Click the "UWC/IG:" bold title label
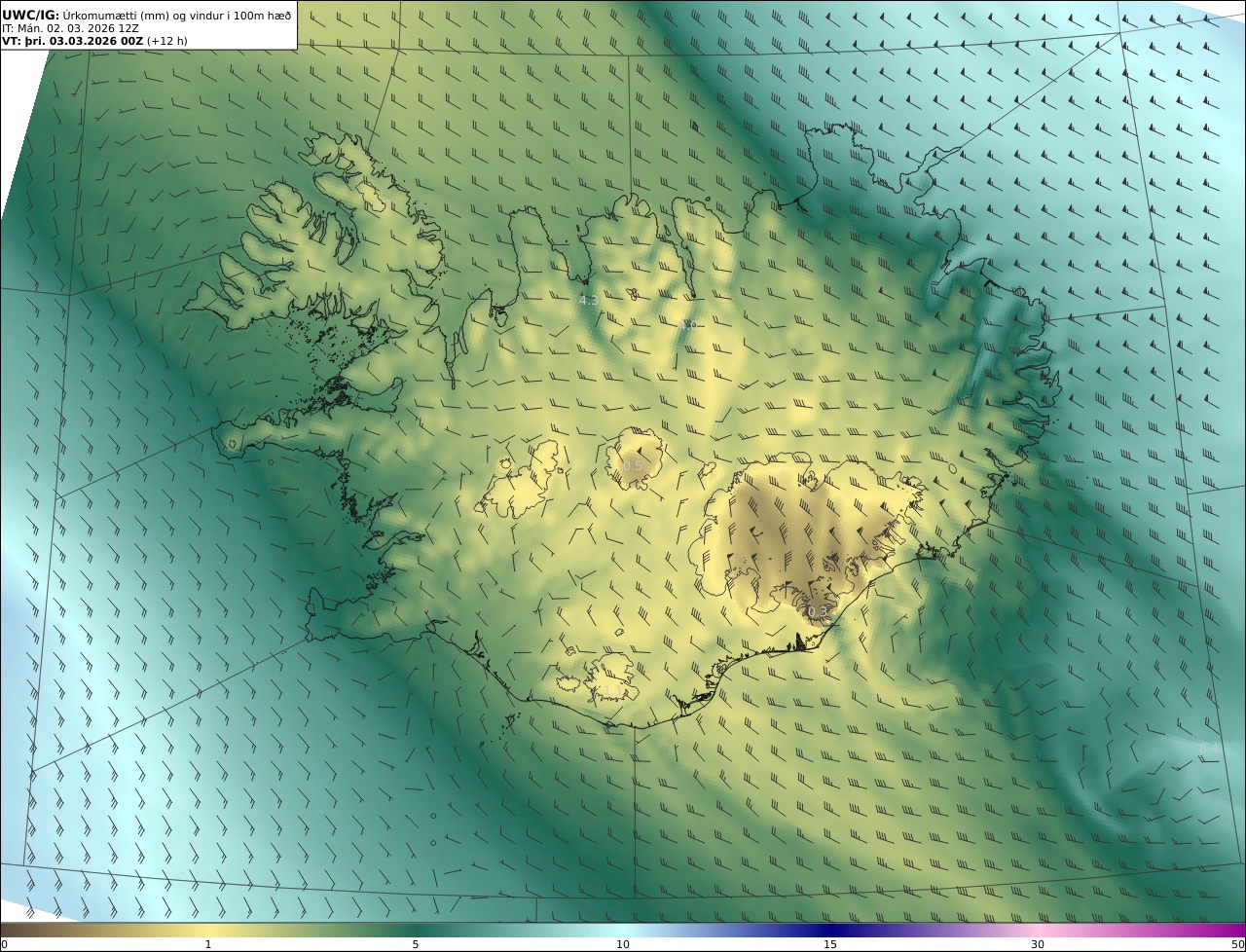Image resolution: width=1246 pixels, height=952 pixels. pyautogui.click(x=30, y=15)
